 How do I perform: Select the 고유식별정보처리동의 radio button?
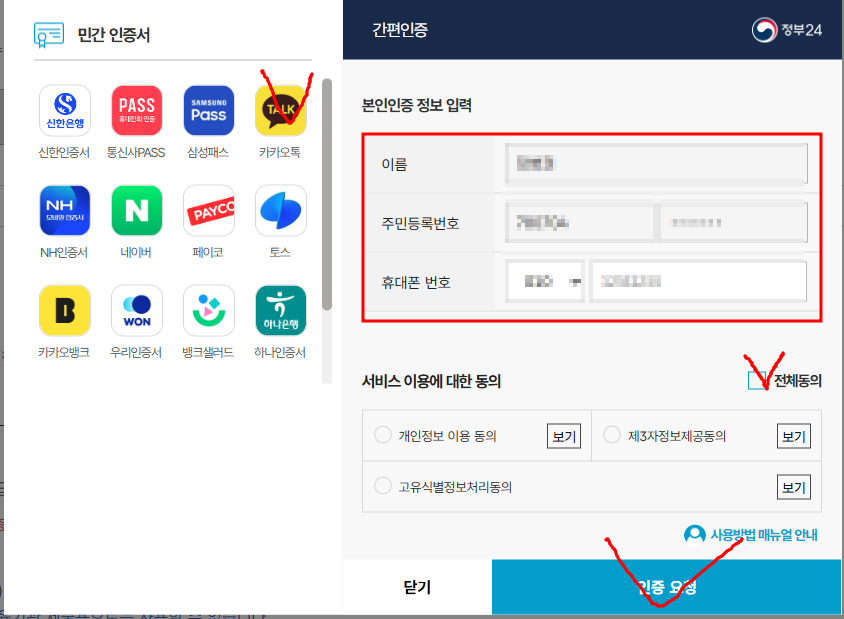point(383,485)
